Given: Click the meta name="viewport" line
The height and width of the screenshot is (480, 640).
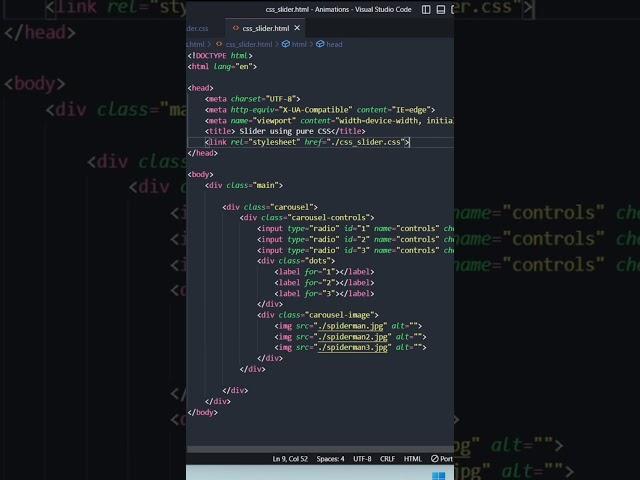Looking at the screenshot, I should coord(329,121).
